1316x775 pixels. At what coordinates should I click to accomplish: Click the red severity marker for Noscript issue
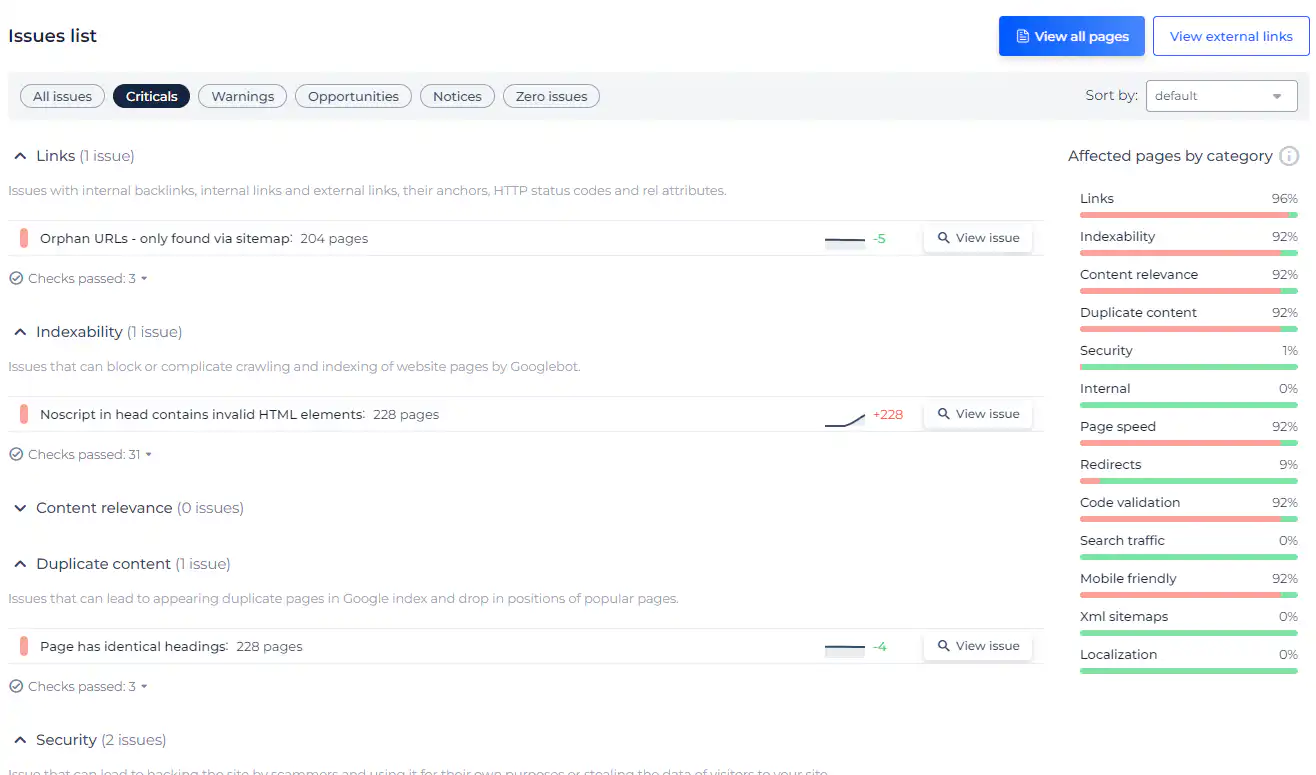(x=24, y=415)
